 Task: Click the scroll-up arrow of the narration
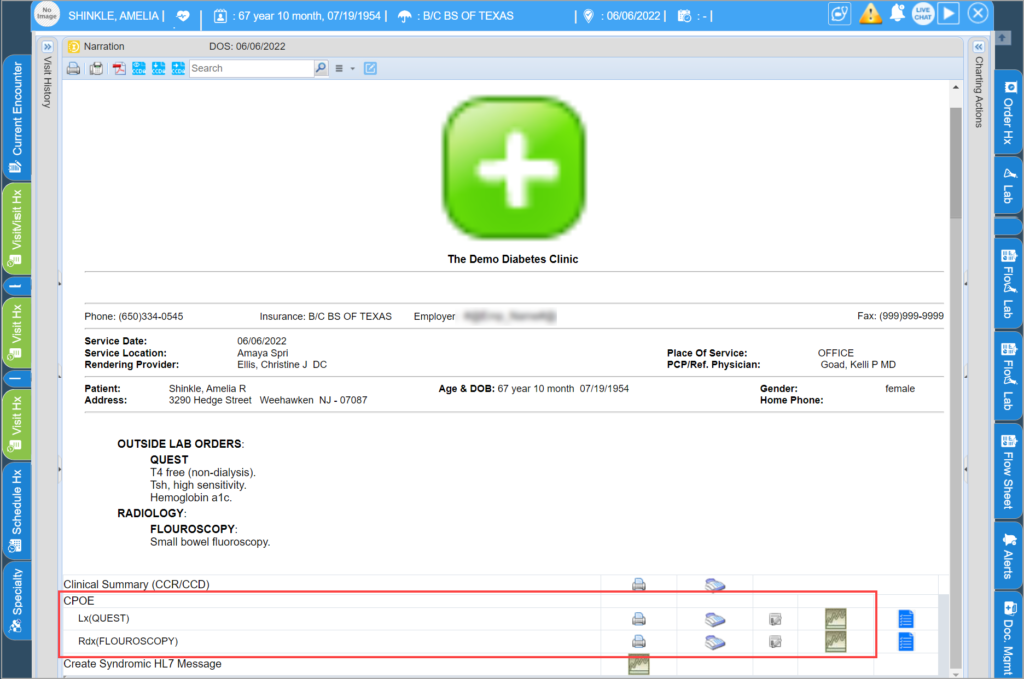955,87
